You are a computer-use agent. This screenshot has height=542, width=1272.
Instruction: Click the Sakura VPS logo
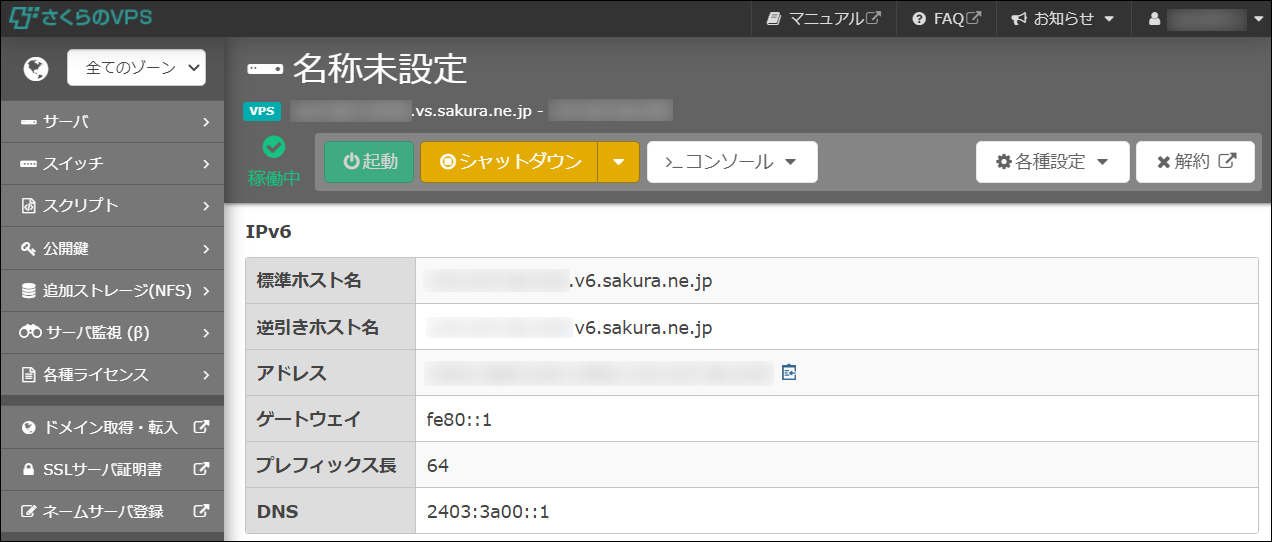80,18
